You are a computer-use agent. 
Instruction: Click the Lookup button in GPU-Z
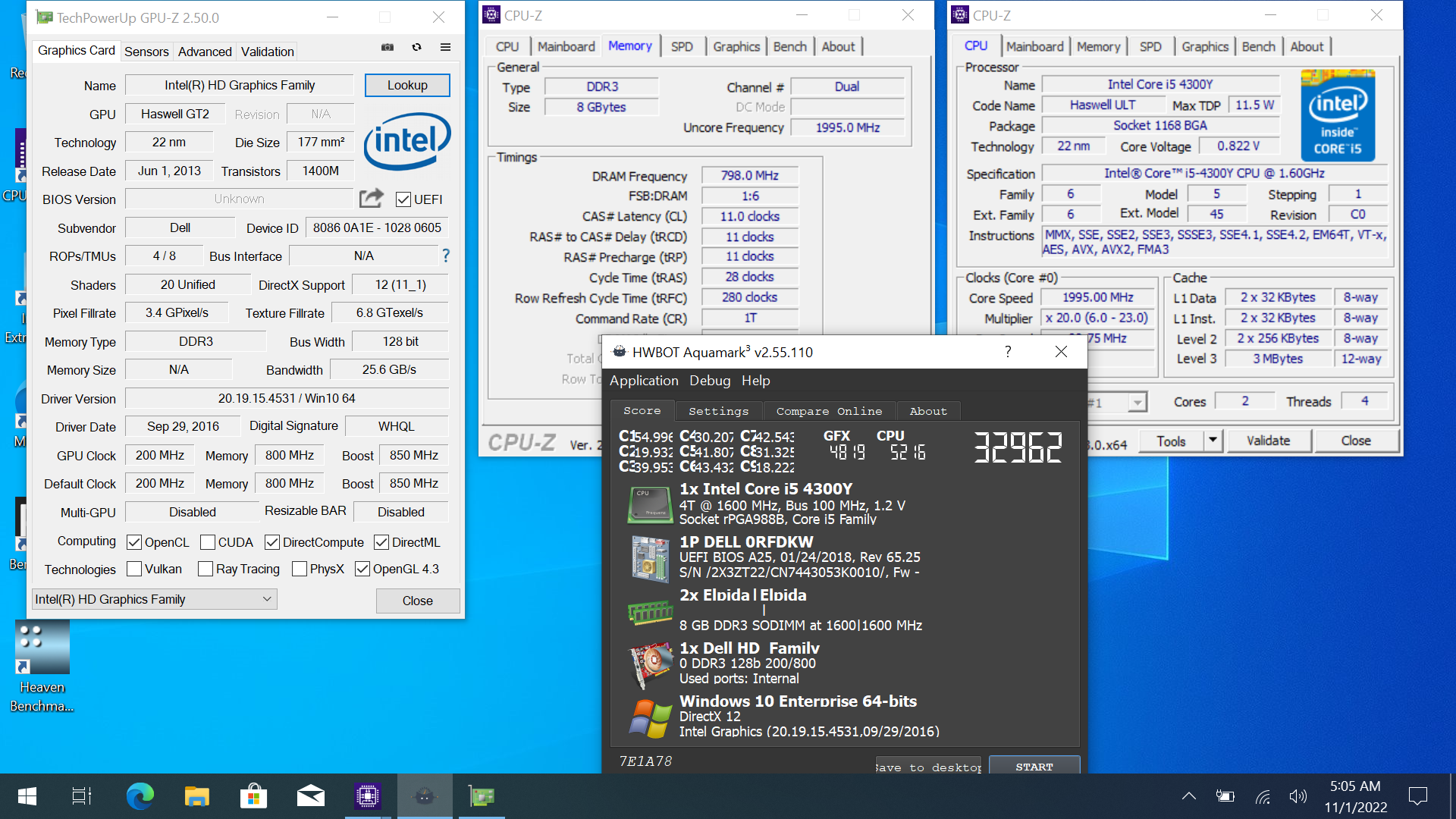[407, 85]
